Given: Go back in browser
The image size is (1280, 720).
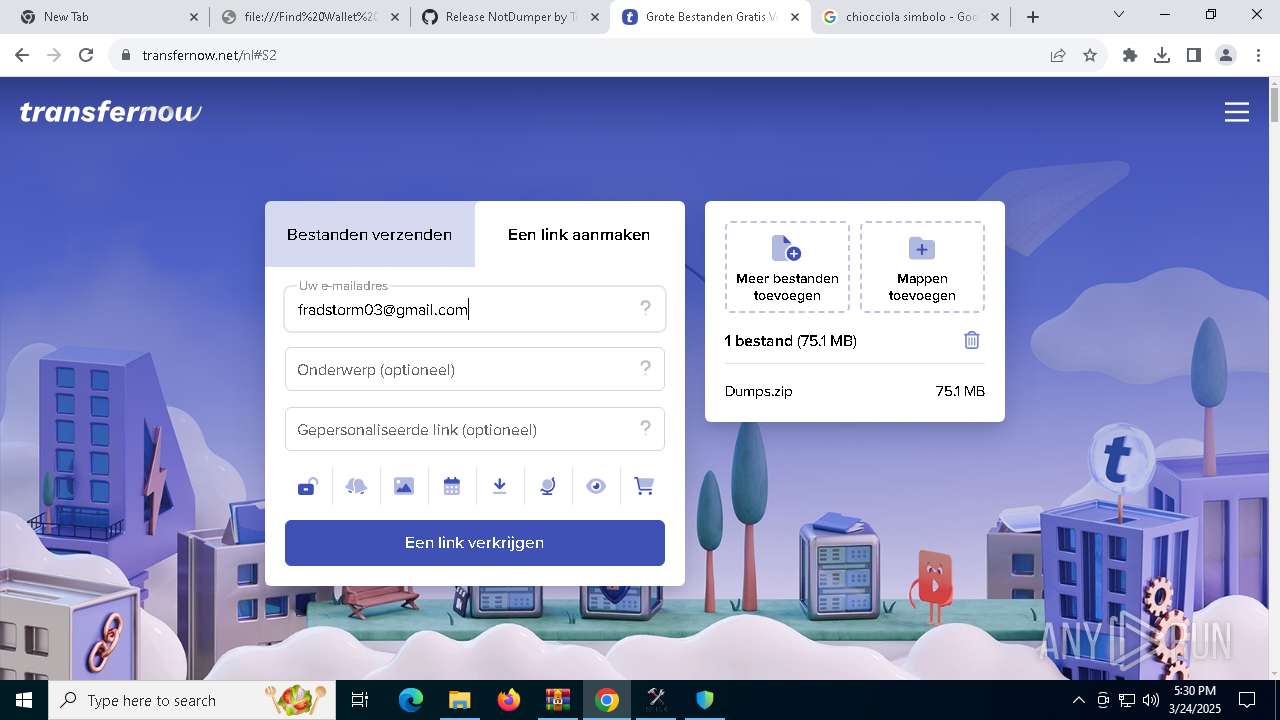Looking at the screenshot, I should click(x=22, y=55).
